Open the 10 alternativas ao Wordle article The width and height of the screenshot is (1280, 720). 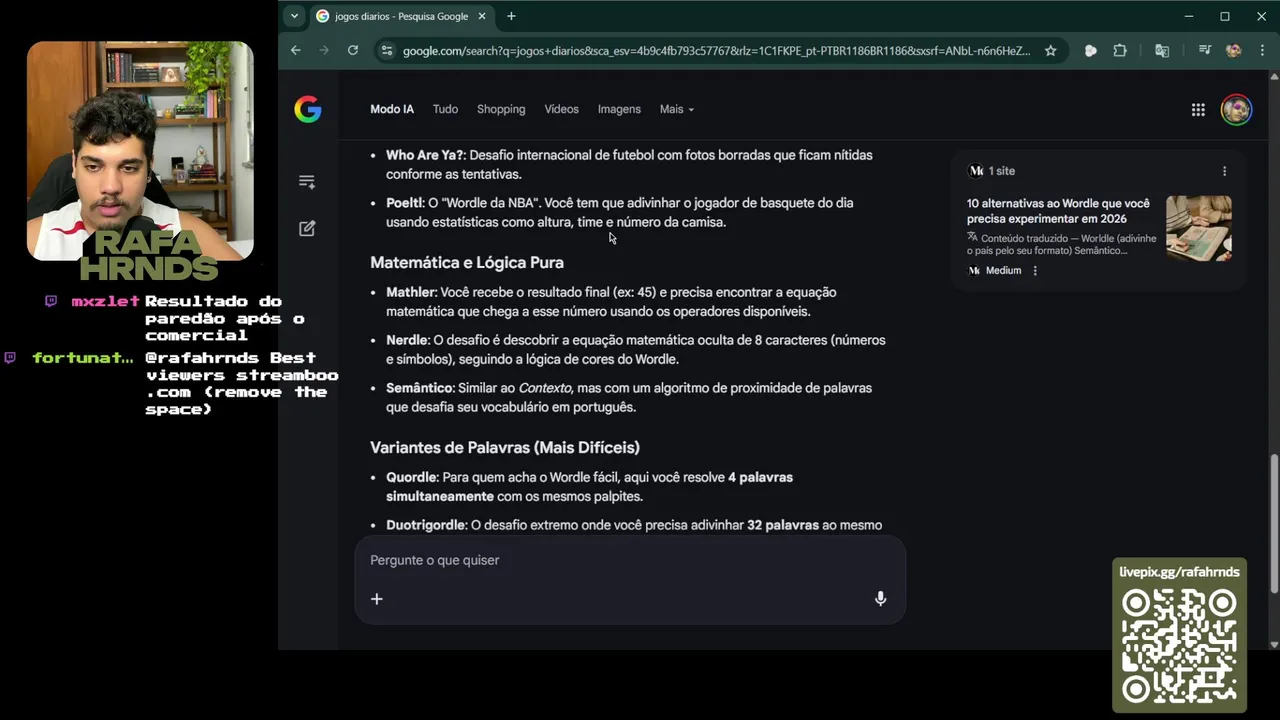tap(1058, 211)
